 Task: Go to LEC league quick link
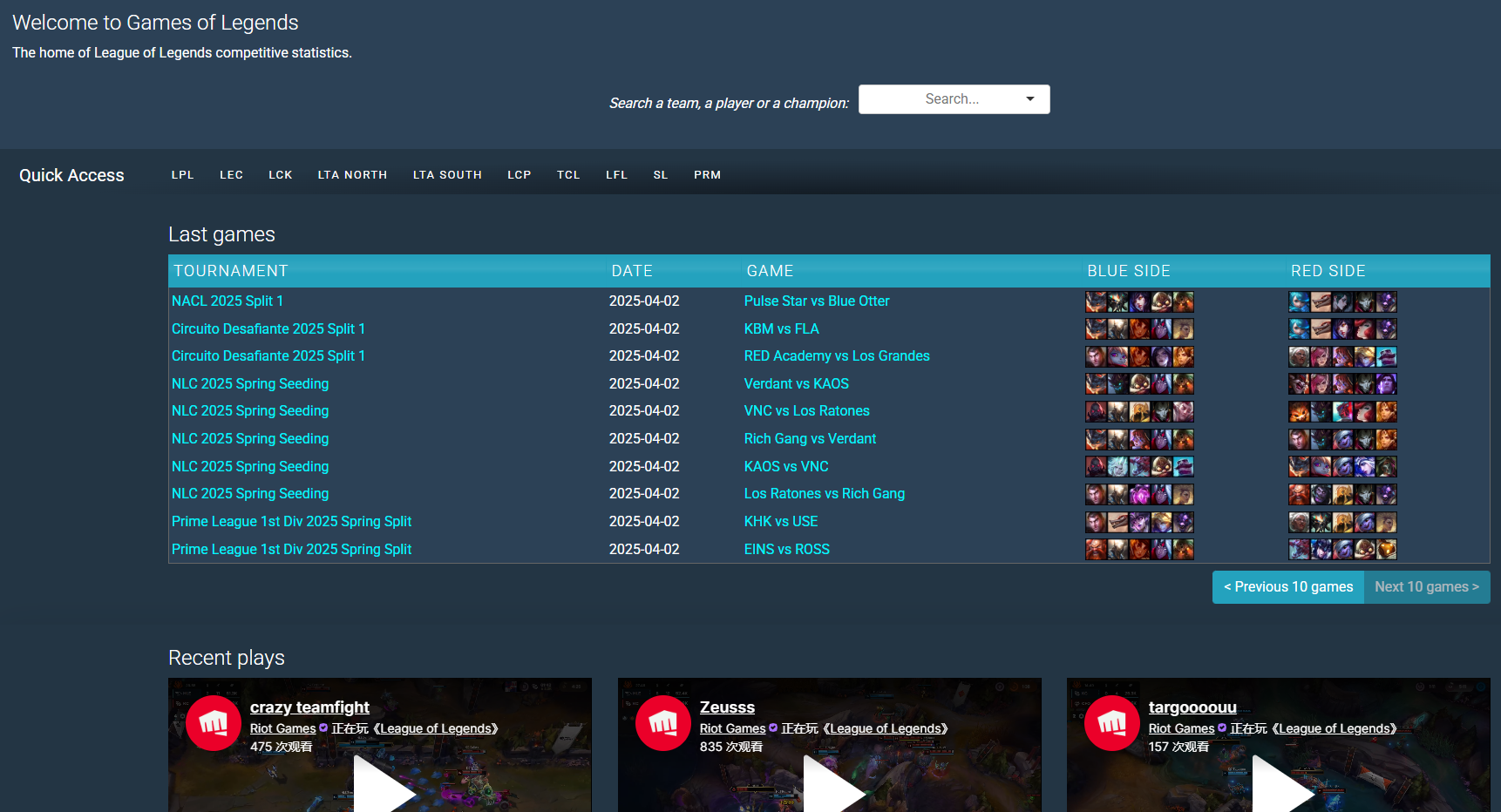tap(231, 175)
